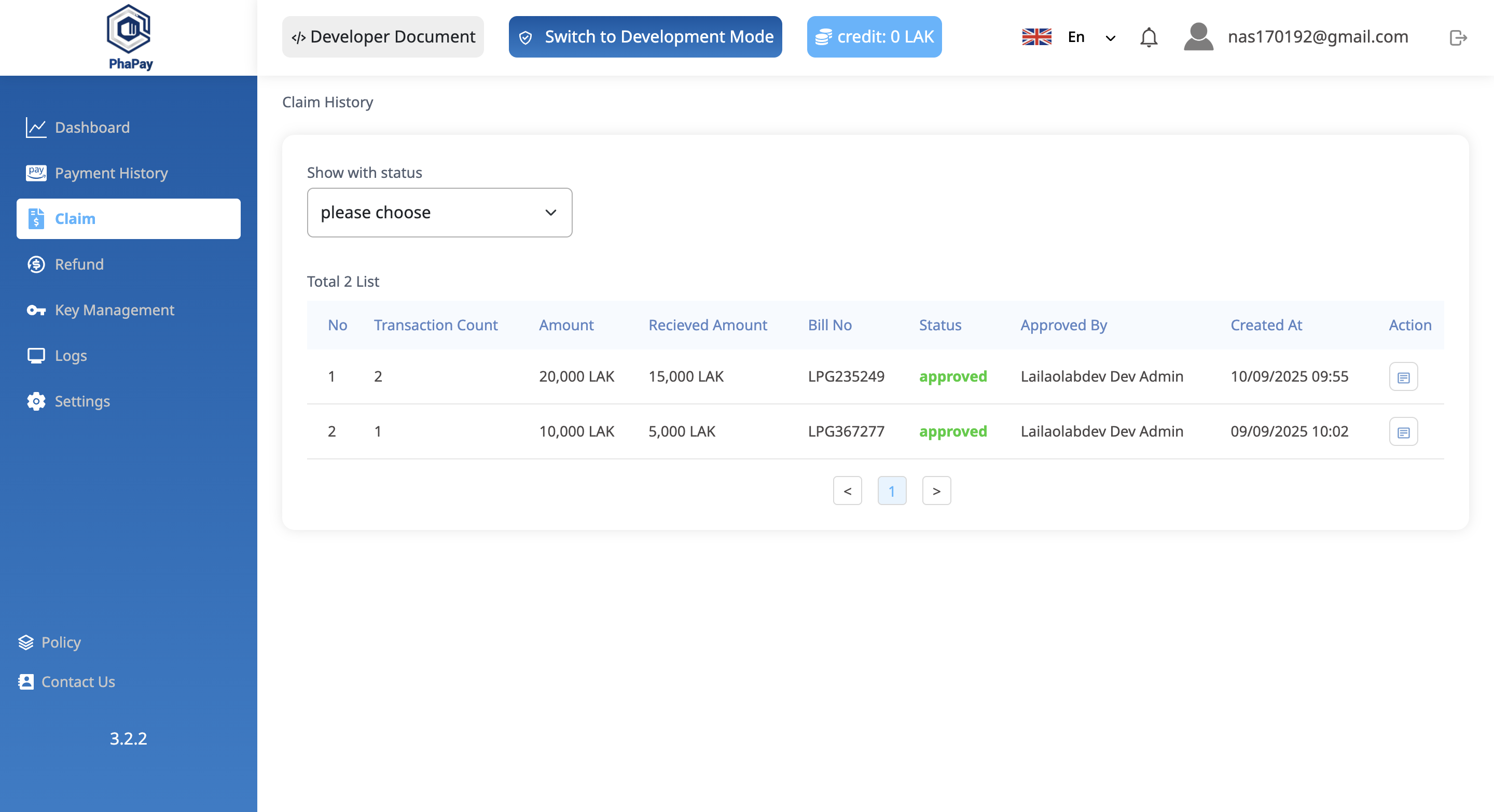Open the Contact Us link
Screen dimensions: 1494x812
(78, 682)
